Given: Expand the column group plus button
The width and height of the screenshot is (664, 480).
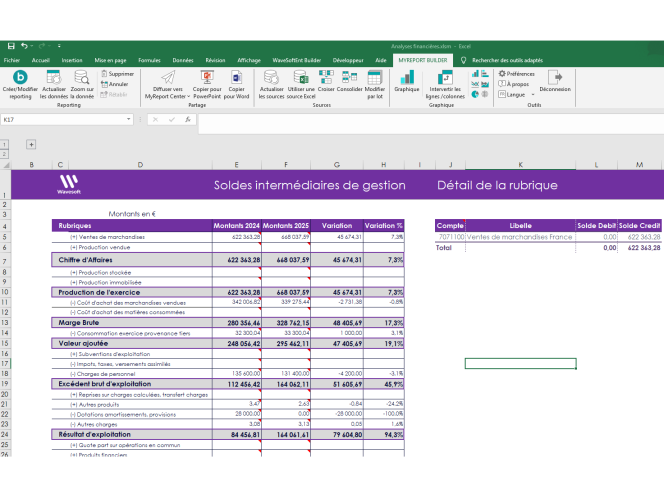Looking at the screenshot, I should pyautogui.click(x=31, y=144).
